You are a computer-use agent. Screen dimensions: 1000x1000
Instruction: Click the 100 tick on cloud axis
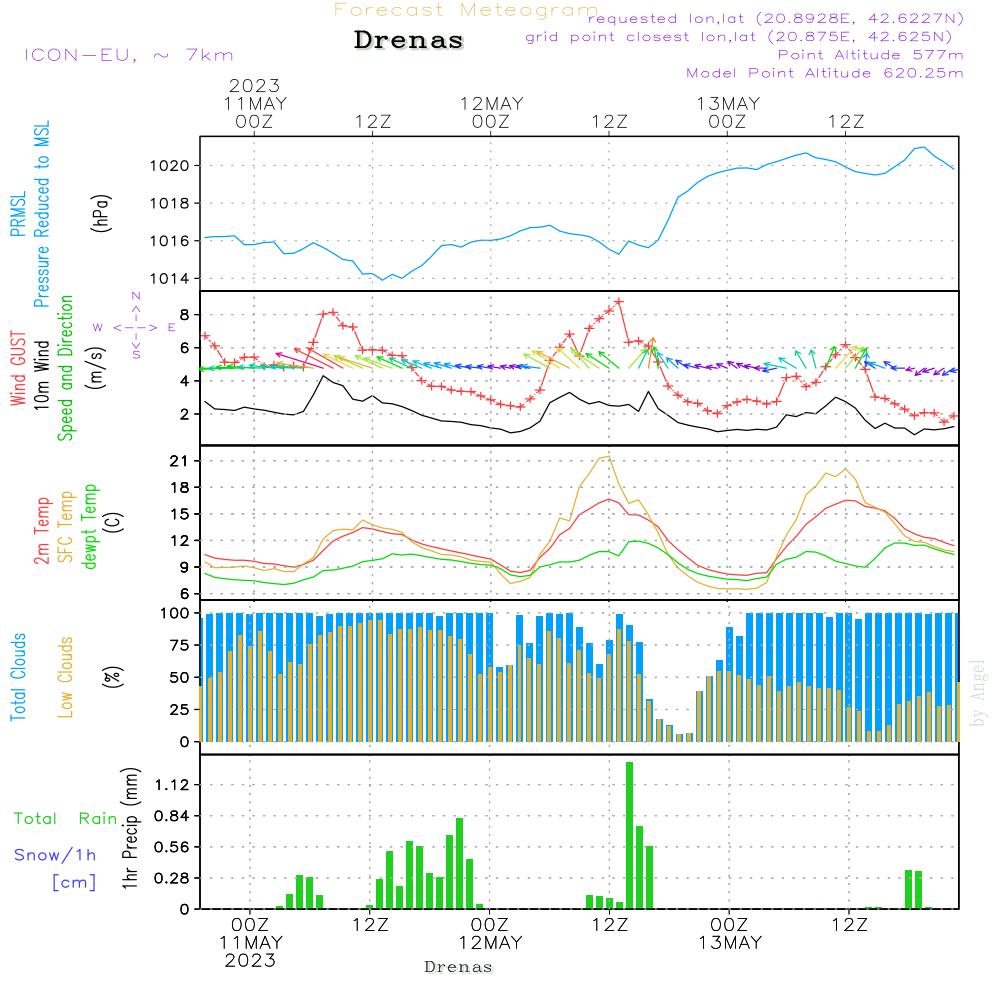[x=175, y=614]
